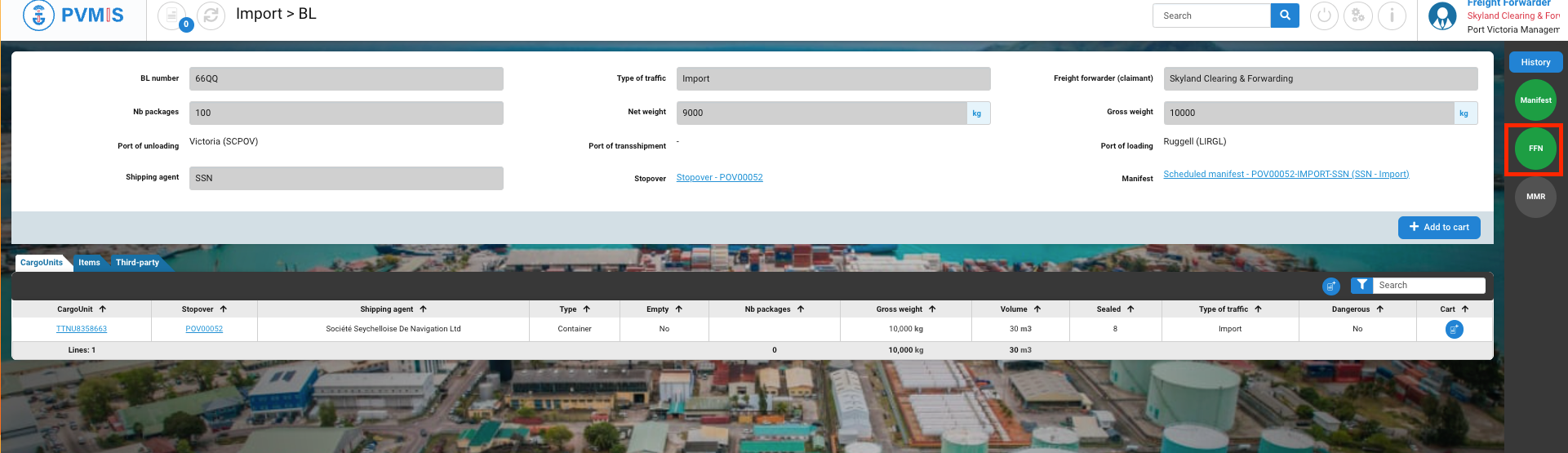
Task: Sort by the Dangerous column header
Action: point(1357,309)
